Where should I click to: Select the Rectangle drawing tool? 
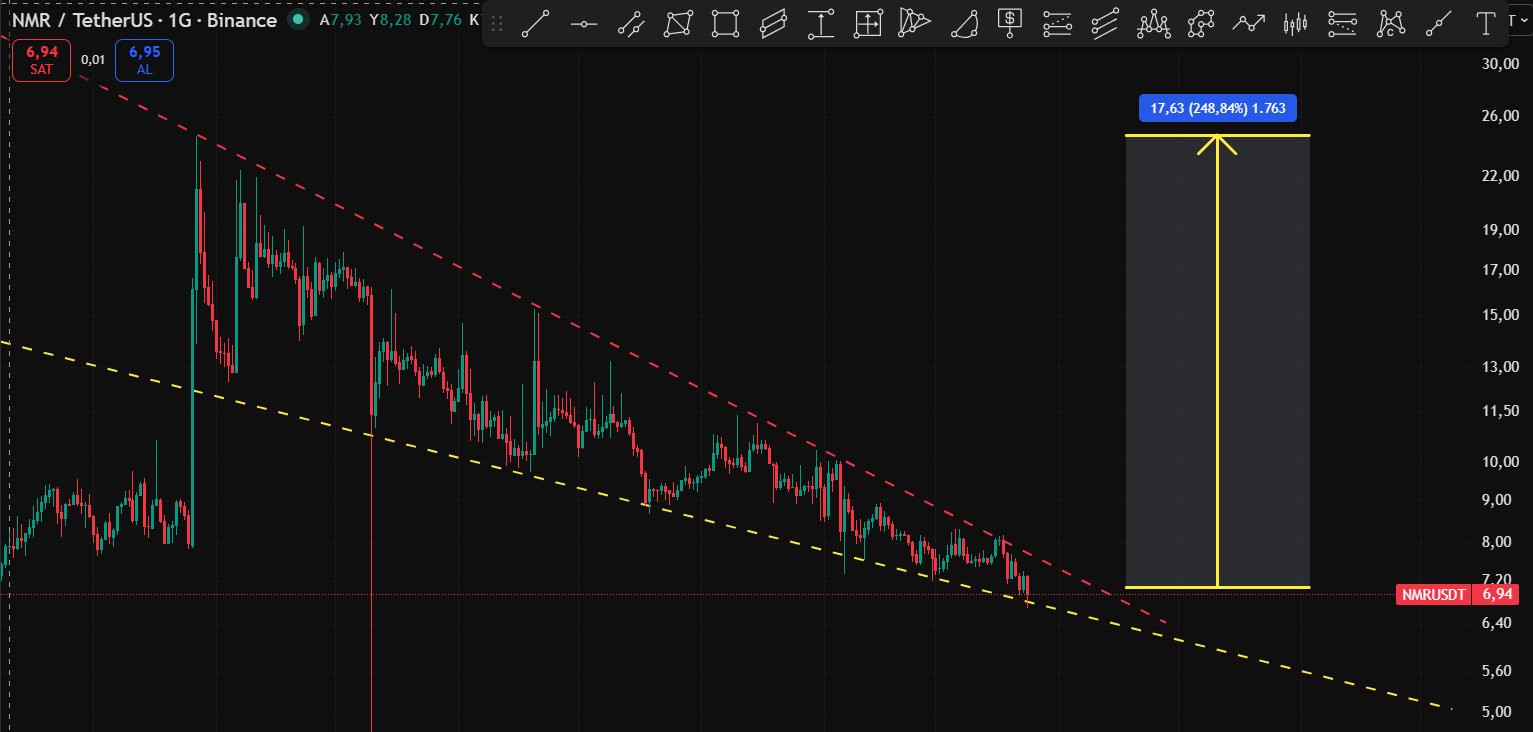[x=726, y=23]
